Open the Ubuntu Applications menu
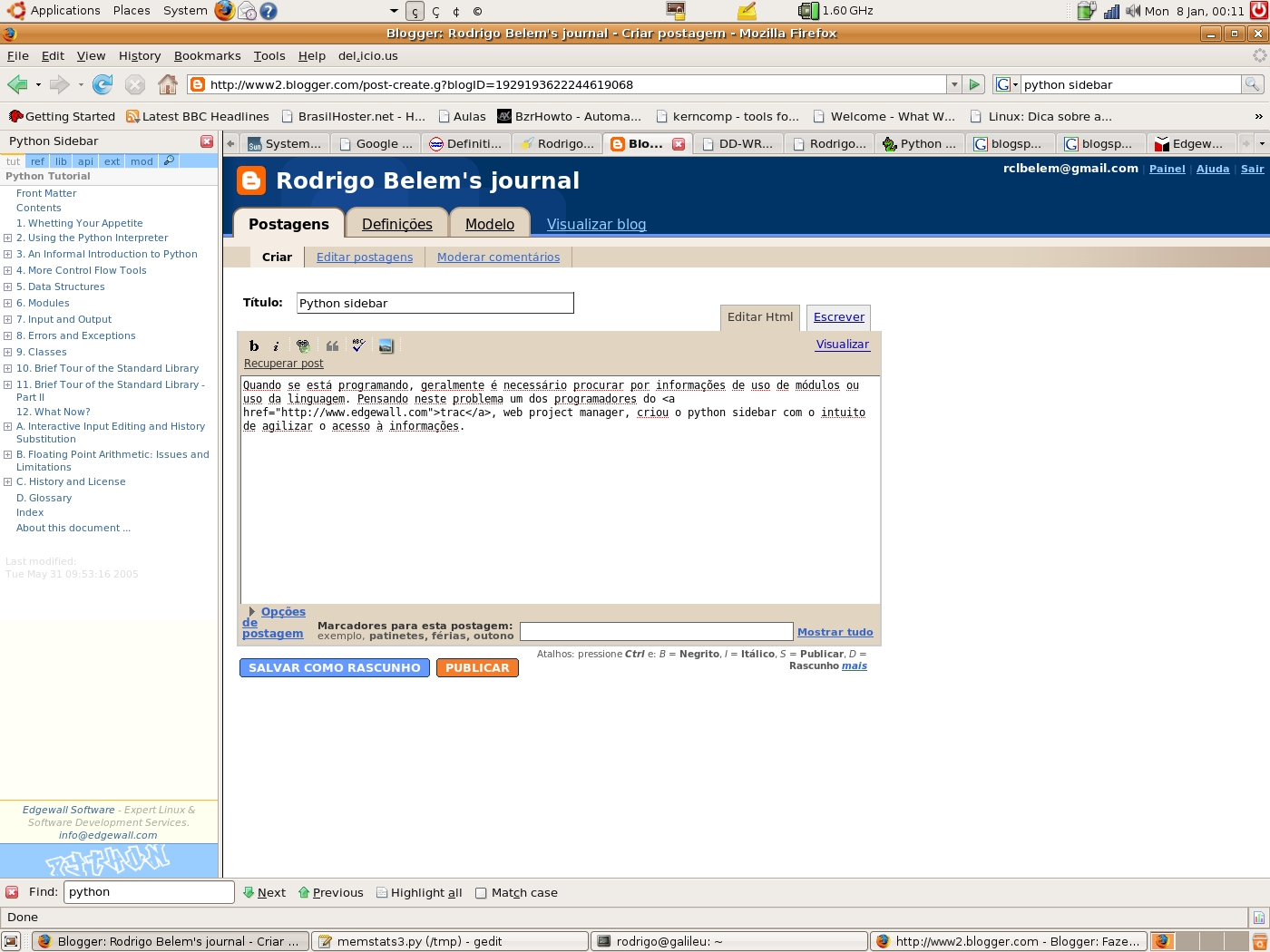1270x952 pixels. pos(65,11)
